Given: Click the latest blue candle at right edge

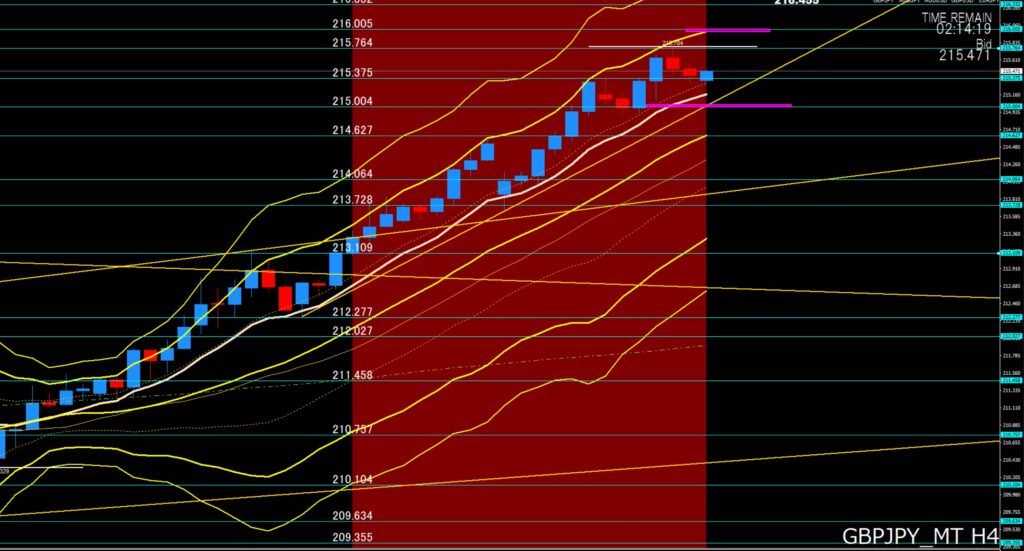Looking at the screenshot, I should (x=706, y=76).
